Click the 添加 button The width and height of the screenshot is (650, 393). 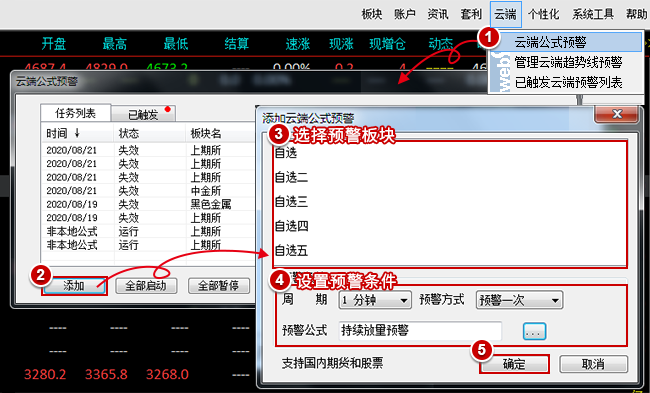point(74,286)
